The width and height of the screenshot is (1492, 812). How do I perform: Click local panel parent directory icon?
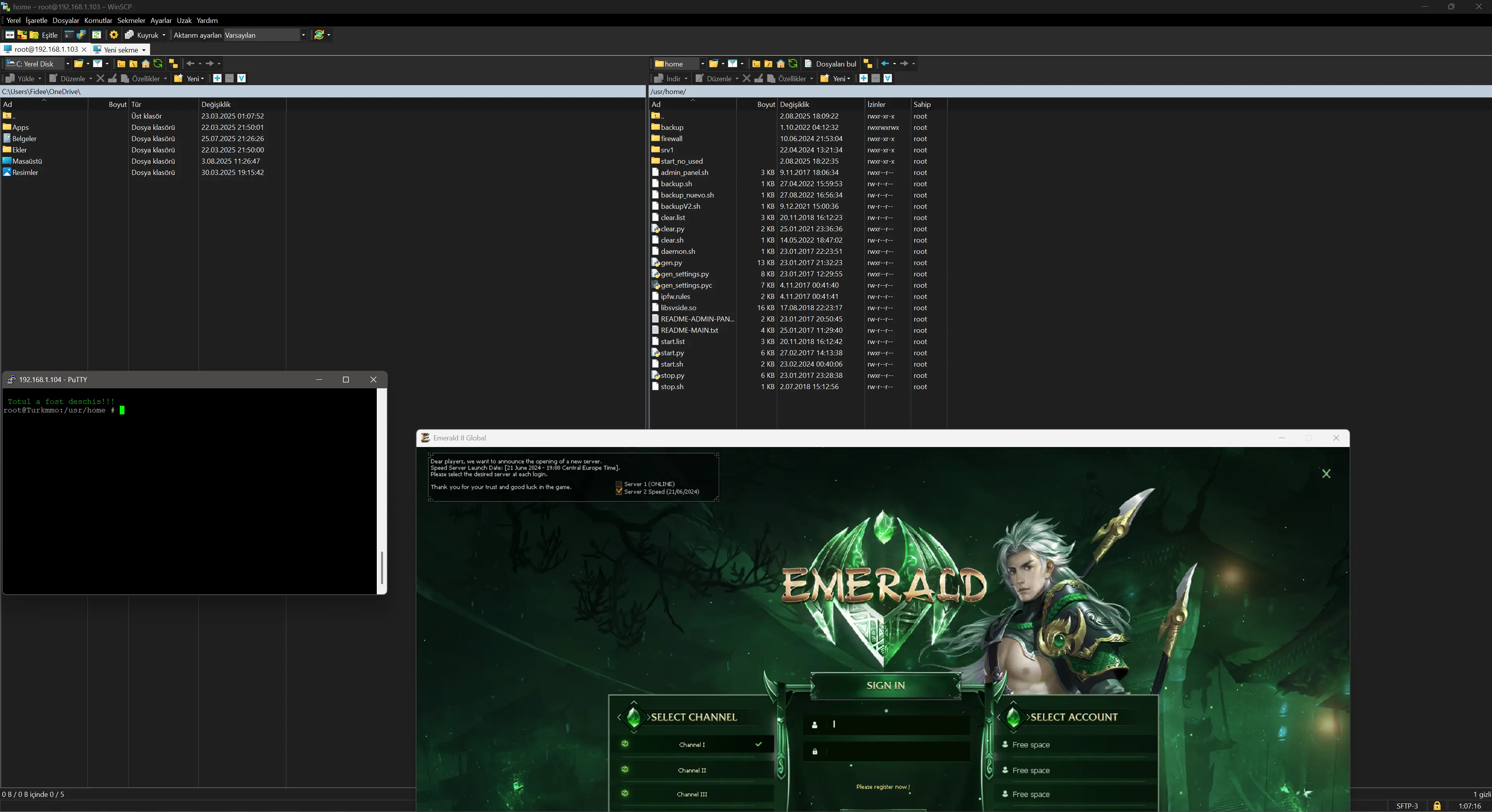pos(121,64)
